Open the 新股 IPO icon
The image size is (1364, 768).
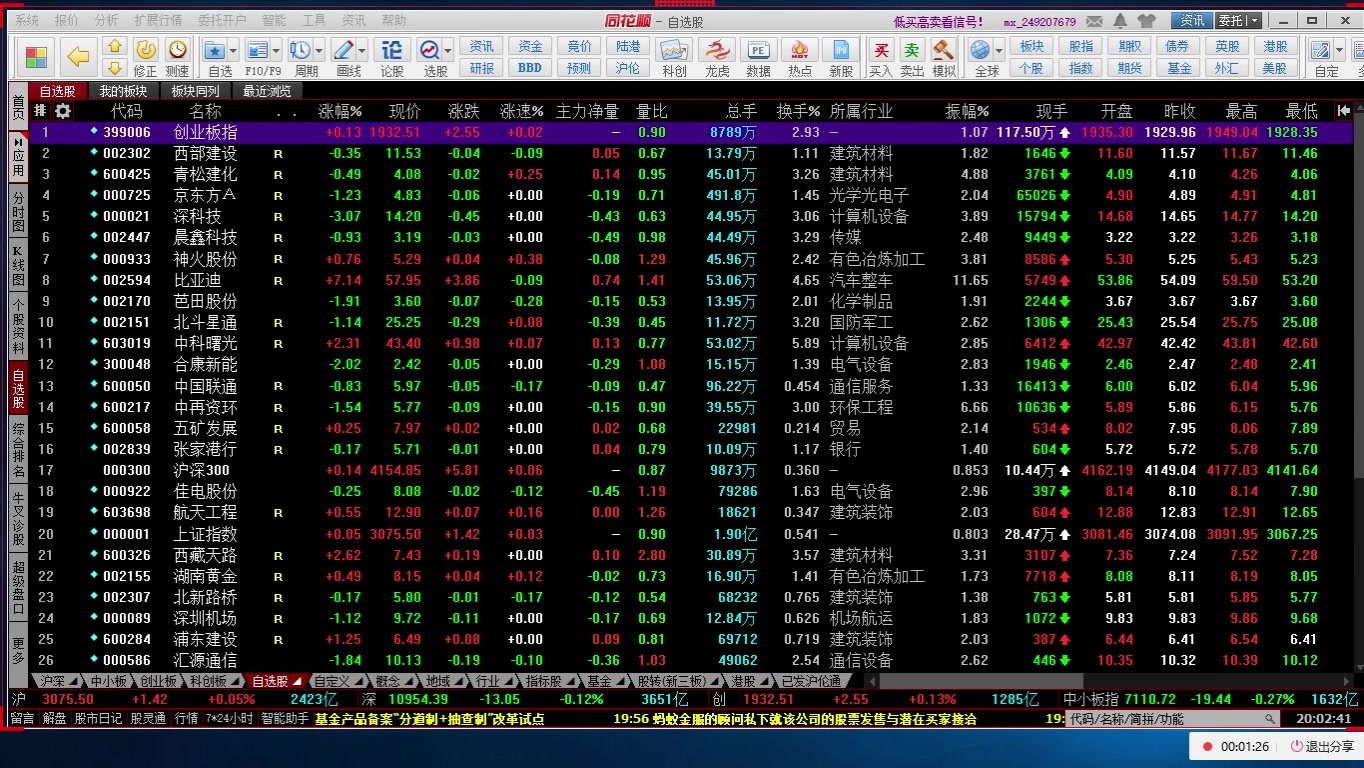(x=841, y=56)
